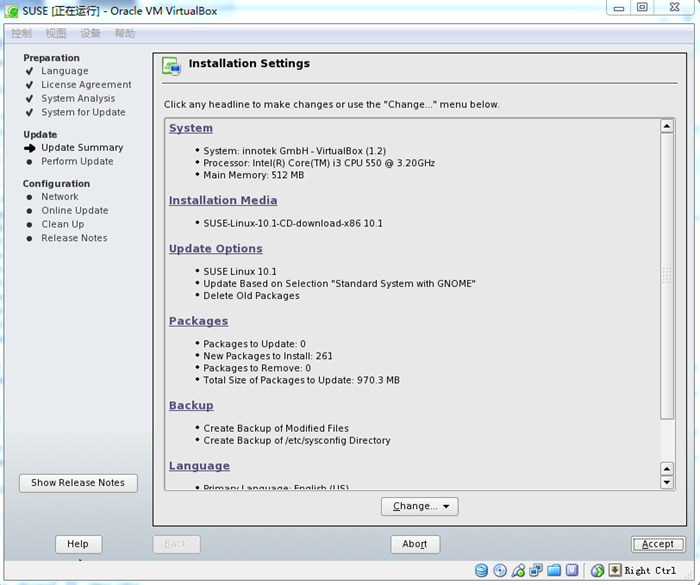Image resolution: width=700 pixels, height=585 pixels.
Task: Open the 帮助 menu
Action: click(x=125, y=33)
